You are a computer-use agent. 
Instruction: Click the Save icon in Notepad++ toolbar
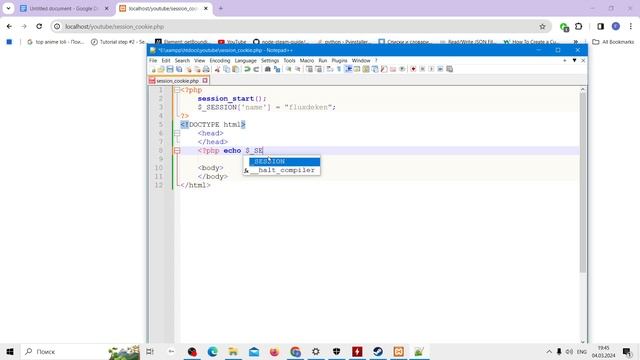pos(170,69)
